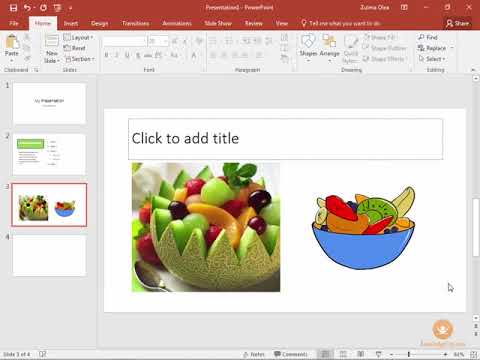Click the Copy icon
This screenshot has width=480, height=360.
pos(27,48)
